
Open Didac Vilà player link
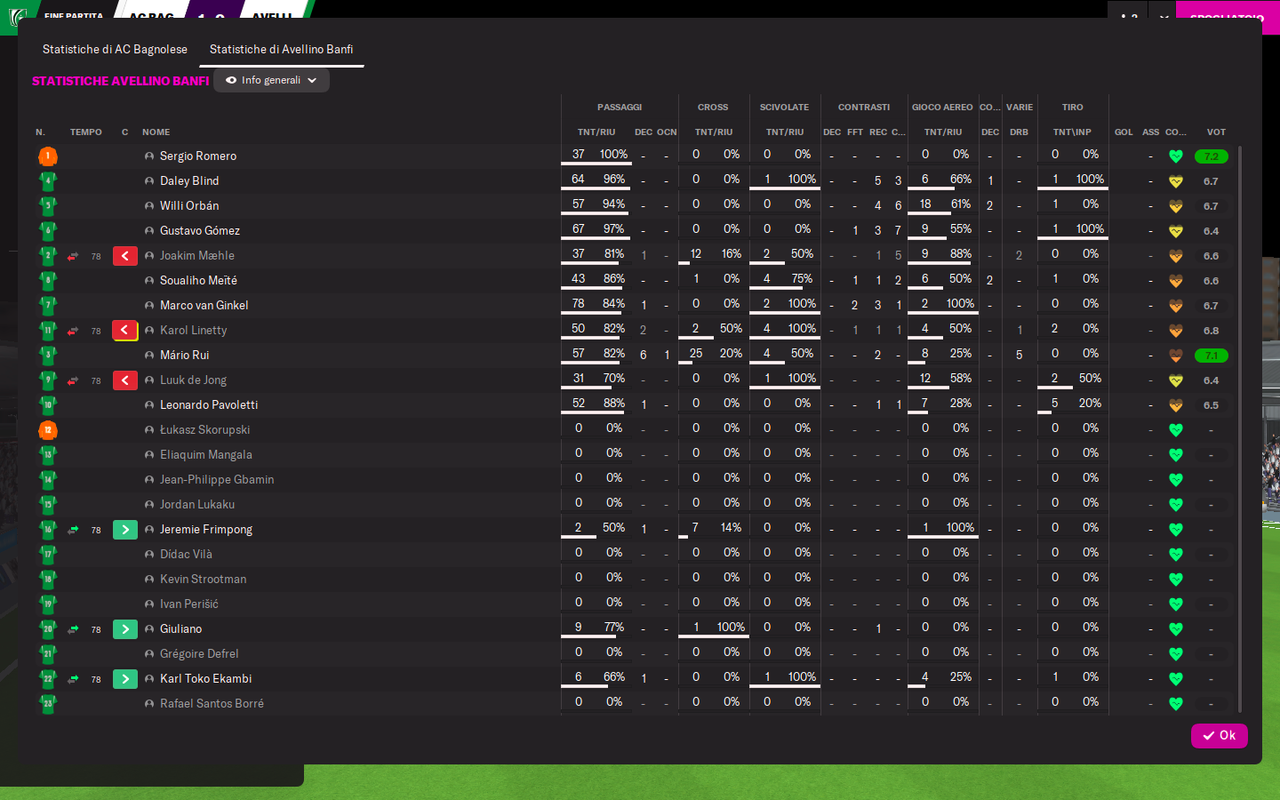pyautogui.click(x=186, y=554)
